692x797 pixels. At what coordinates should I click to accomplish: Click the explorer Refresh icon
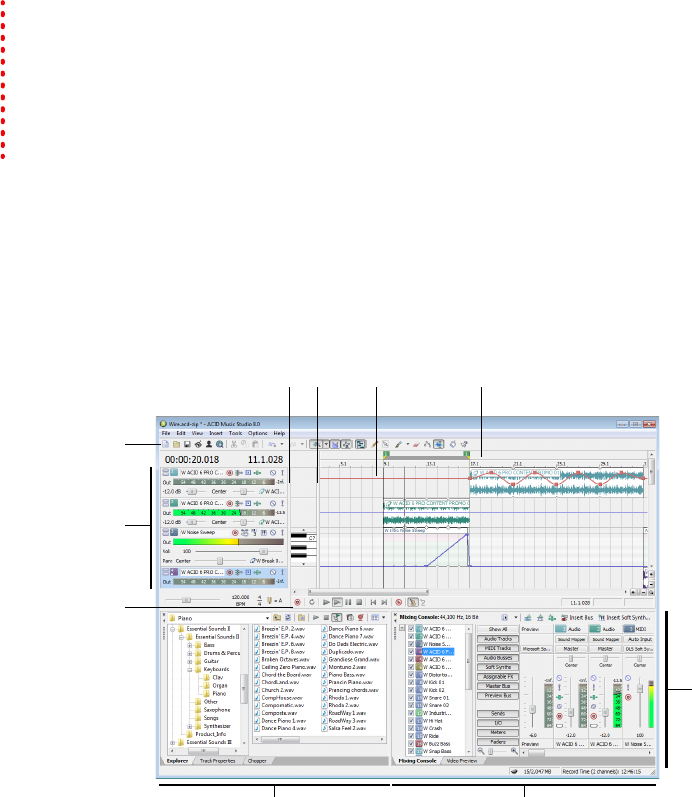tap(288, 618)
